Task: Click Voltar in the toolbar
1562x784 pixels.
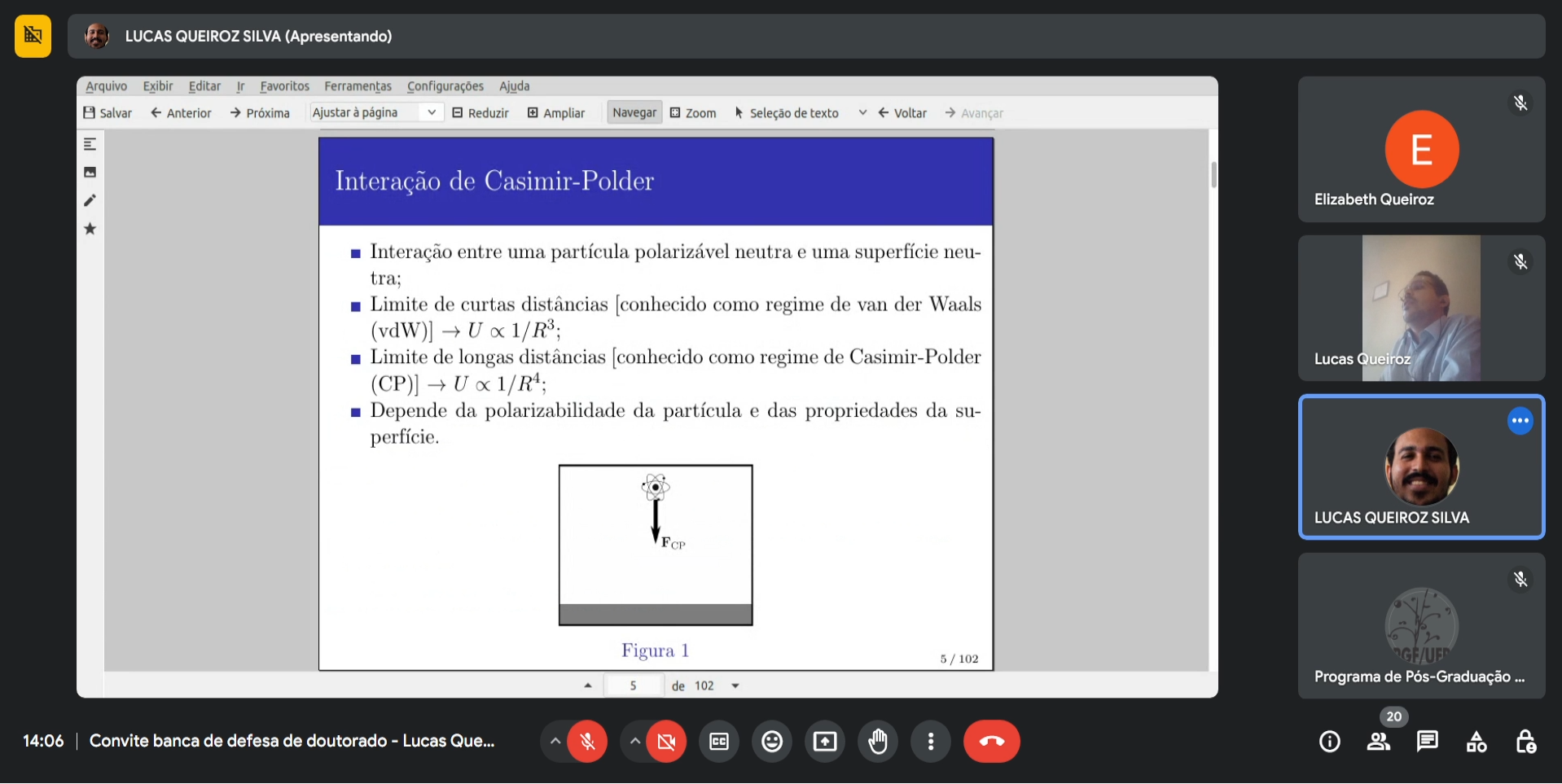Action: click(x=902, y=113)
